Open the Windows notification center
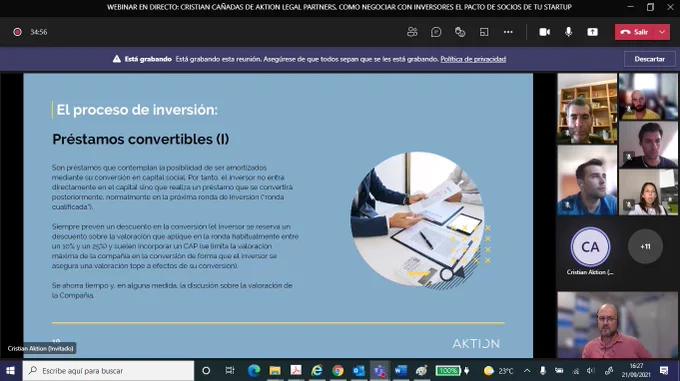Screen dimensions: 680x381 [664, 371]
